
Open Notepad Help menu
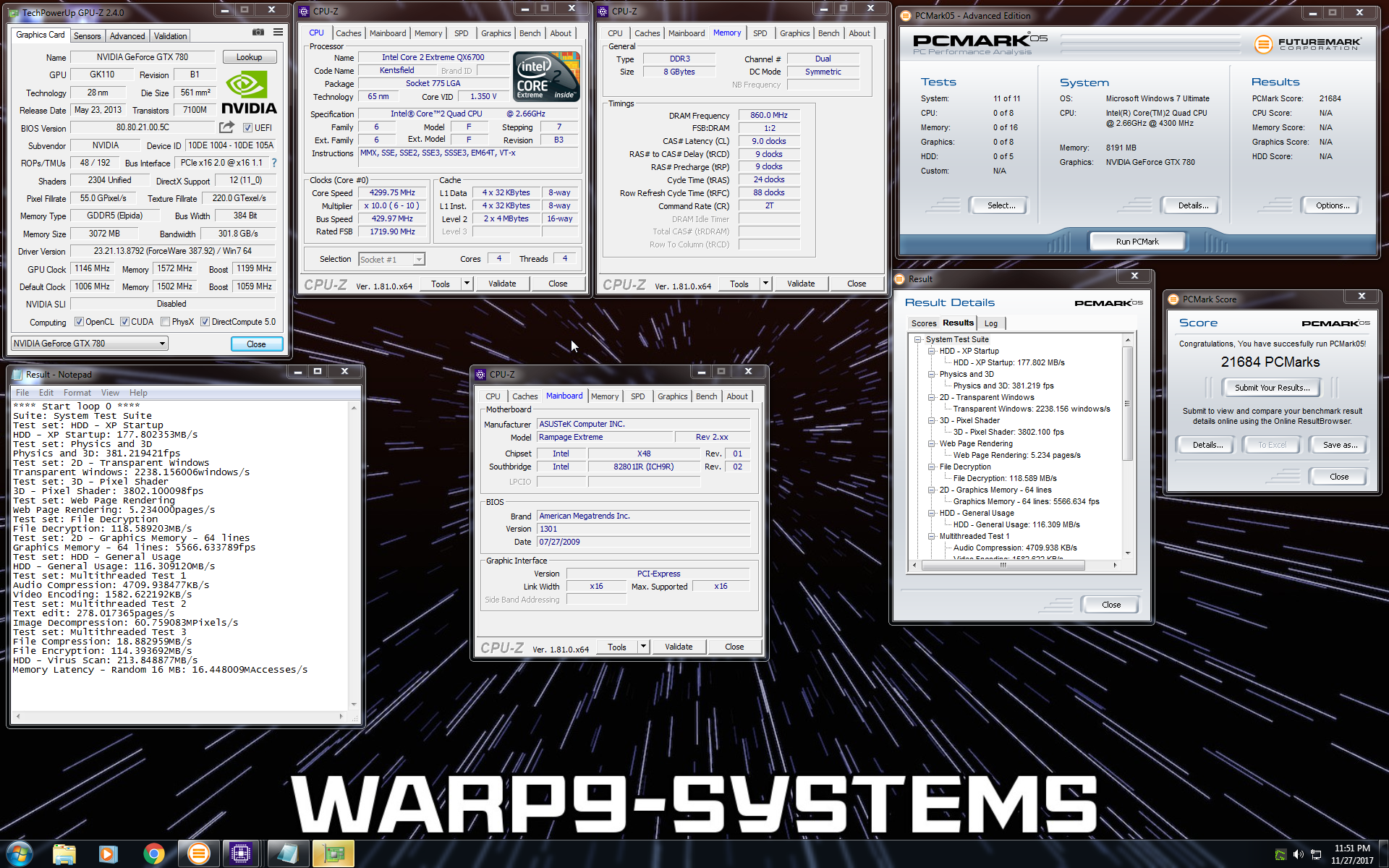138,393
